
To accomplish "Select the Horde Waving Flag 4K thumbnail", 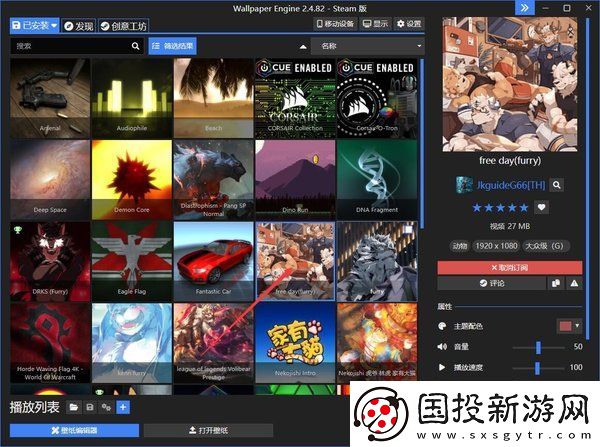I will click(50, 343).
